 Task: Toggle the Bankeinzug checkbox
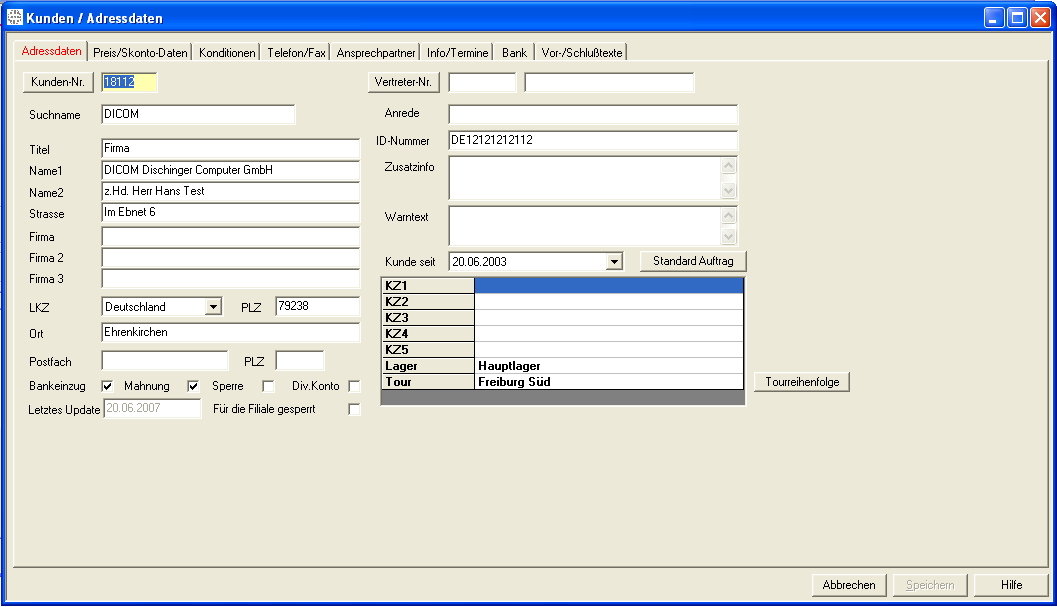[x=108, y=386]
